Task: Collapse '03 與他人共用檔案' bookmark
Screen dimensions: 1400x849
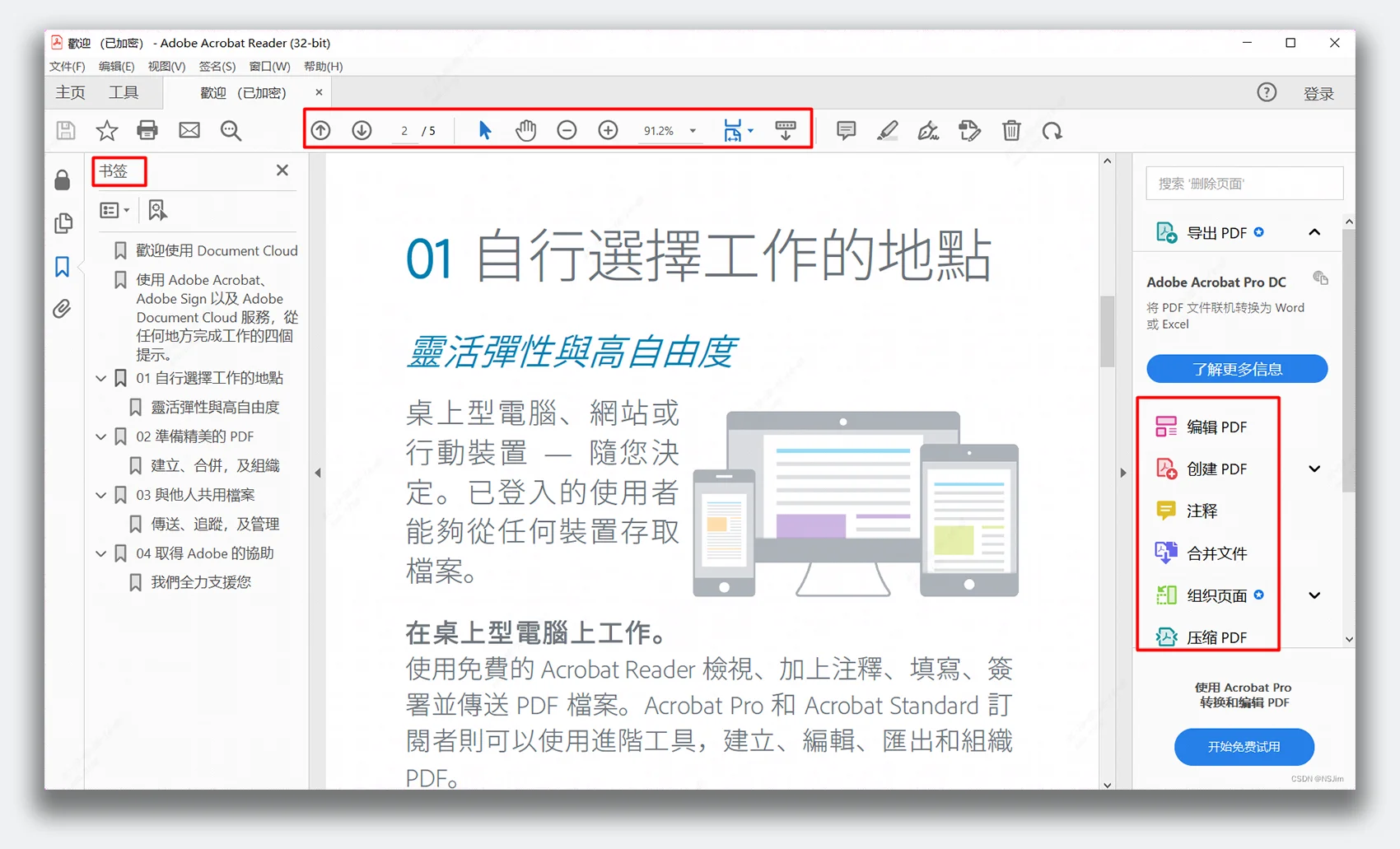Action: tap(101, 495)
